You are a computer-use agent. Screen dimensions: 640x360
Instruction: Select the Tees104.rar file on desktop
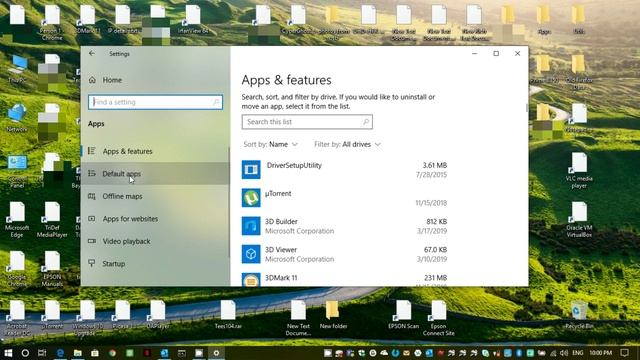click(228, 315)
